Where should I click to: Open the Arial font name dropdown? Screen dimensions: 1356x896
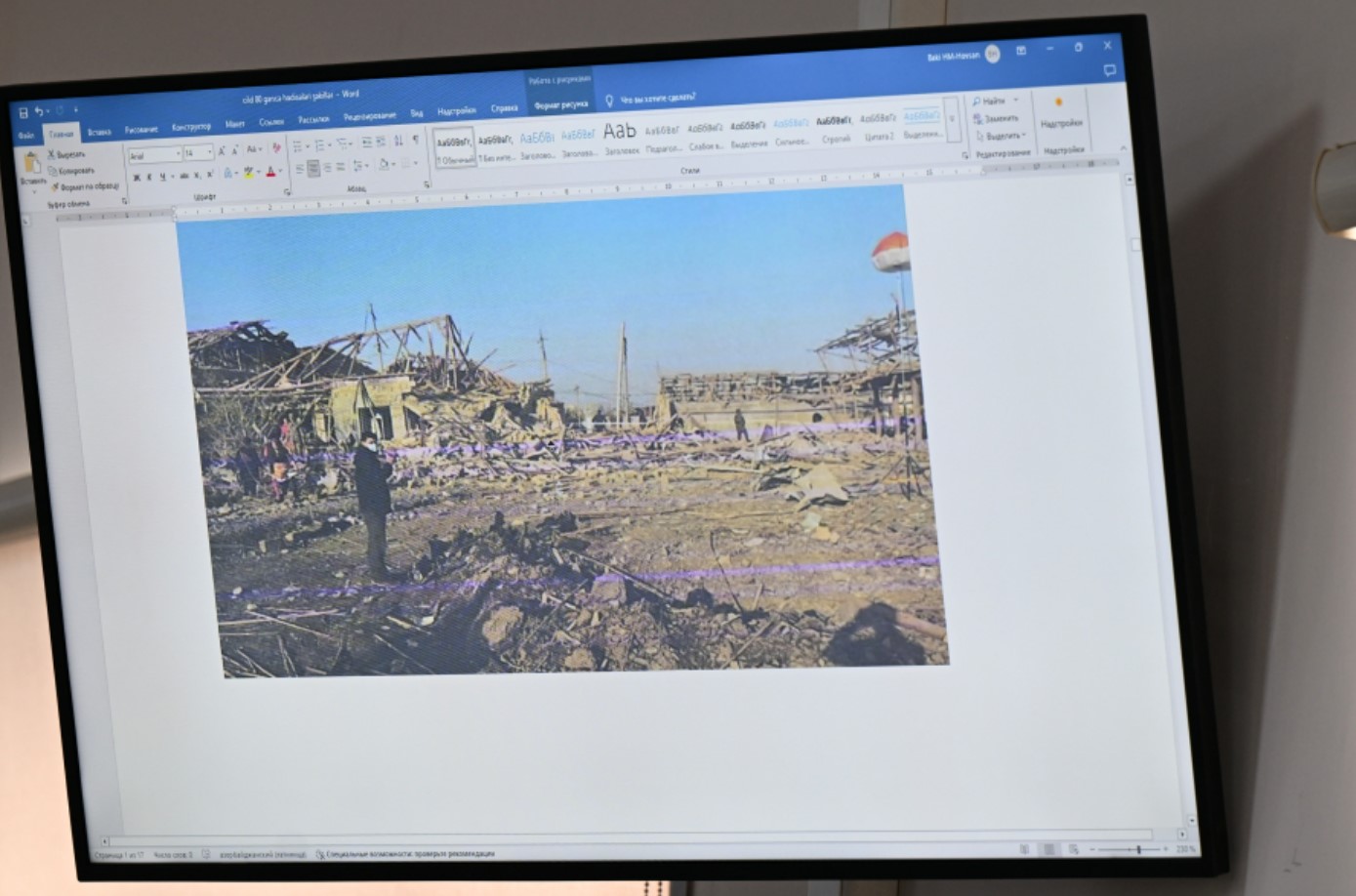click(x=154, y=154)
